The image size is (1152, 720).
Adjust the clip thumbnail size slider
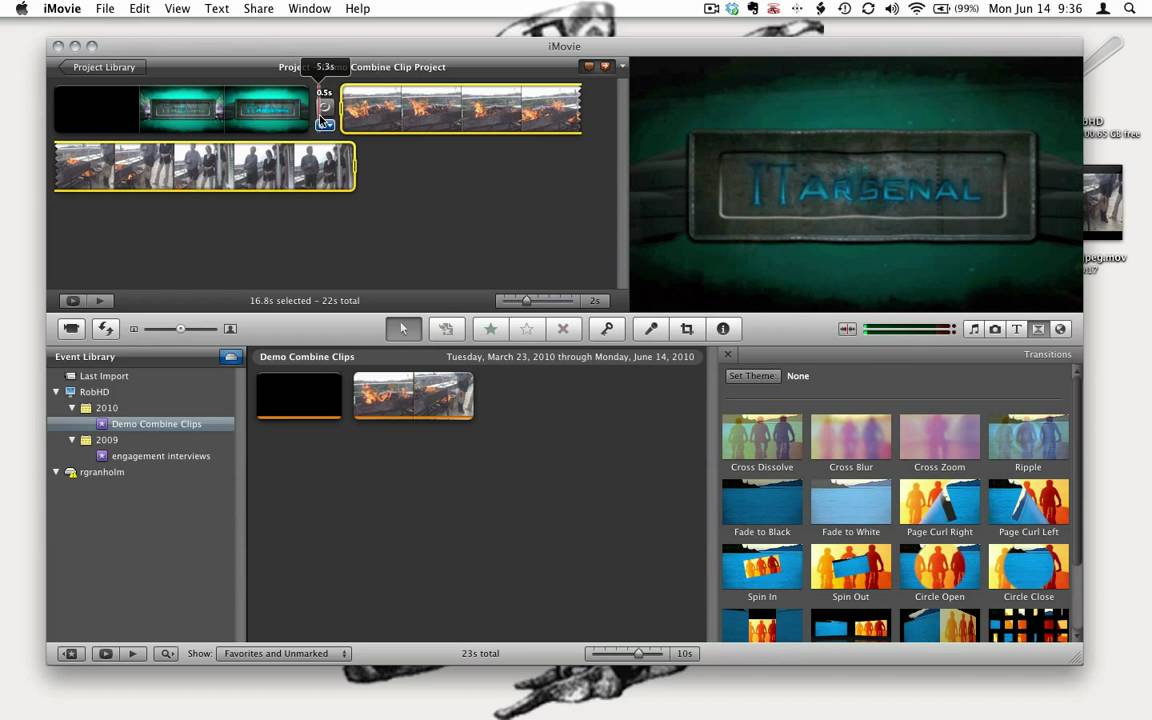point(181,329)
